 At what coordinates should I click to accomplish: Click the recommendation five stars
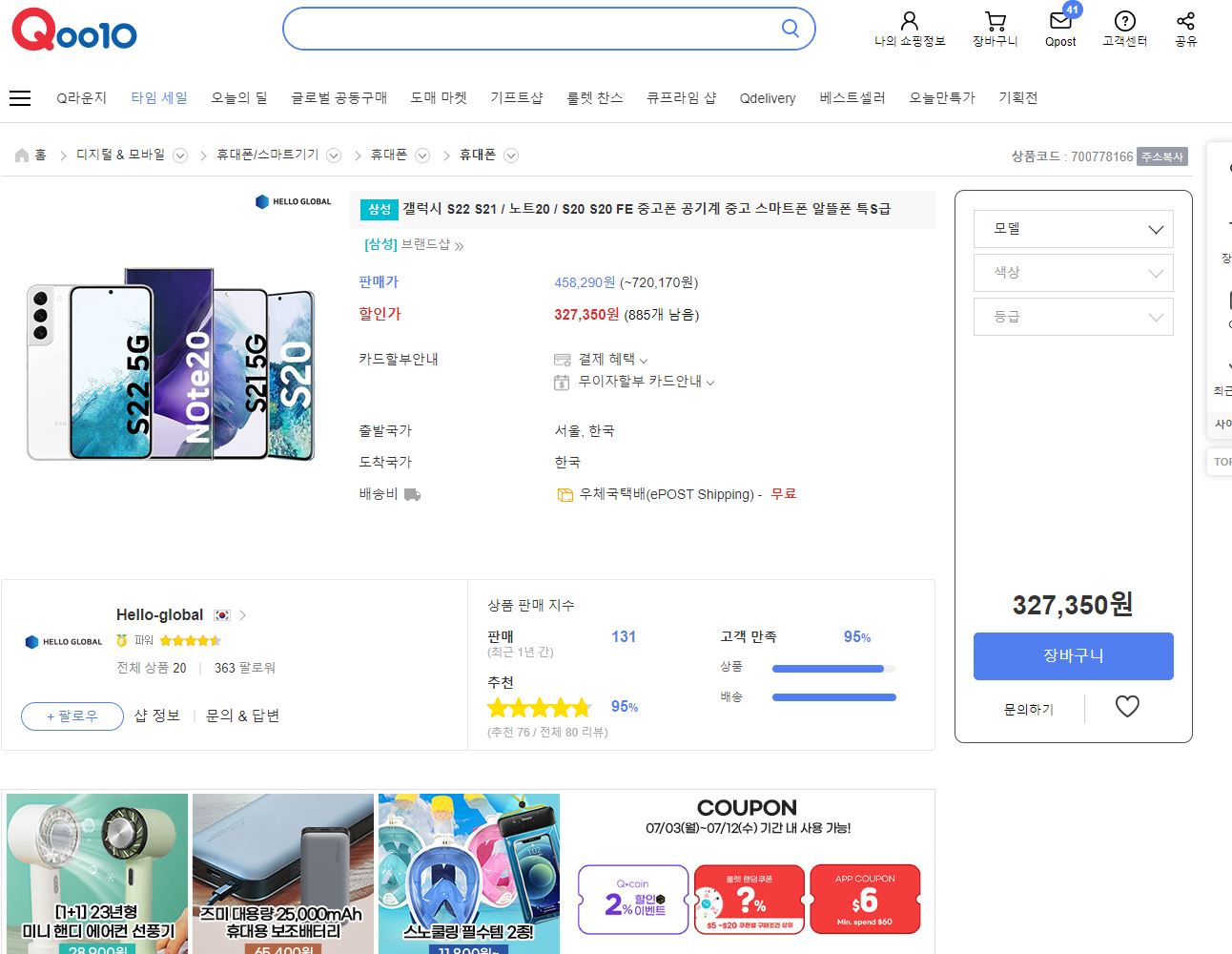[540, 708]
